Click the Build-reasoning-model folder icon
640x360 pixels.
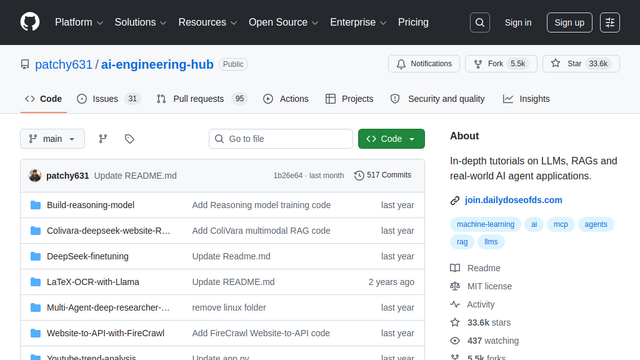click(36, 205)
